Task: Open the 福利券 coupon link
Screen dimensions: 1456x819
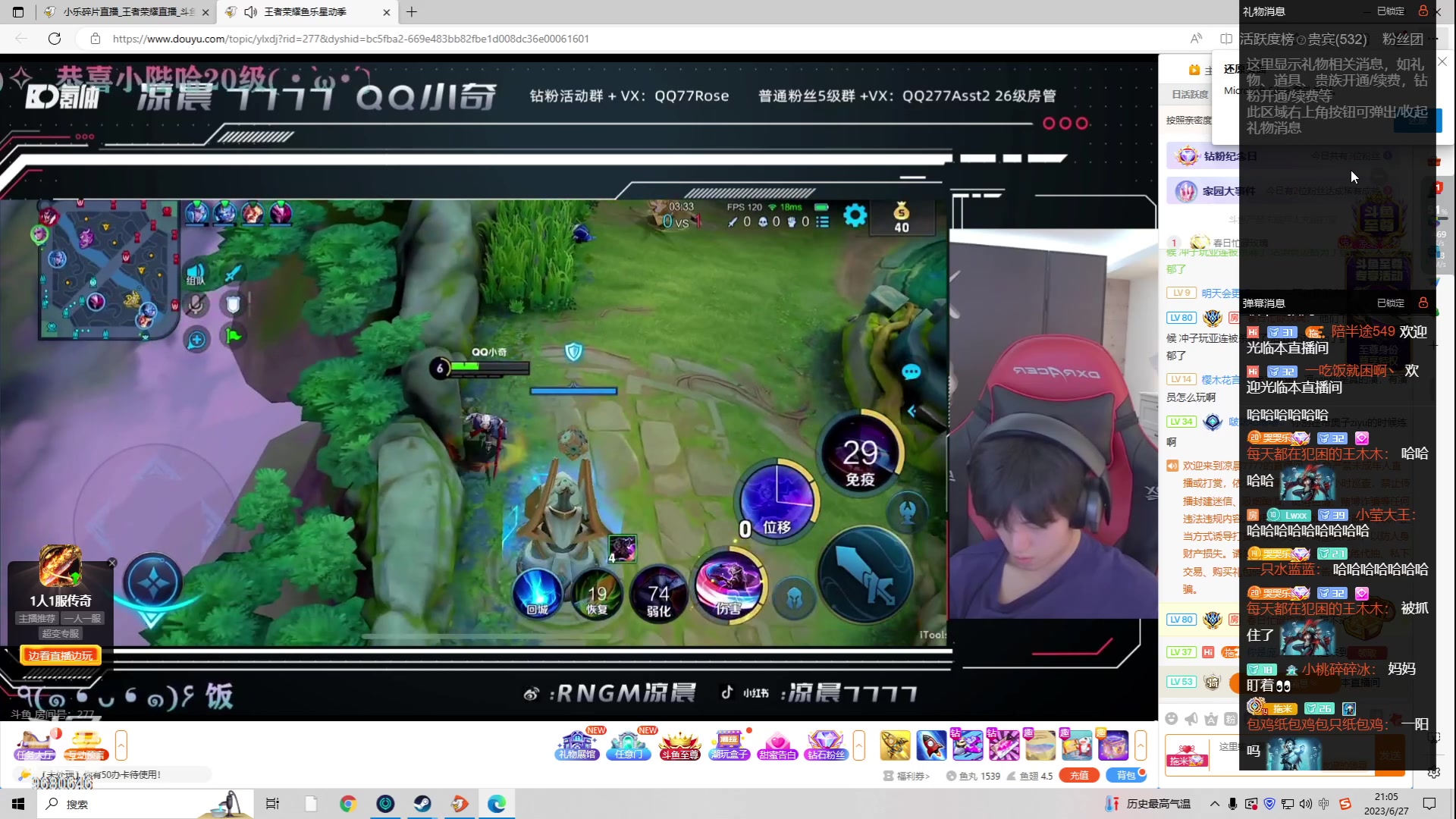Action: tap(907, 776)
